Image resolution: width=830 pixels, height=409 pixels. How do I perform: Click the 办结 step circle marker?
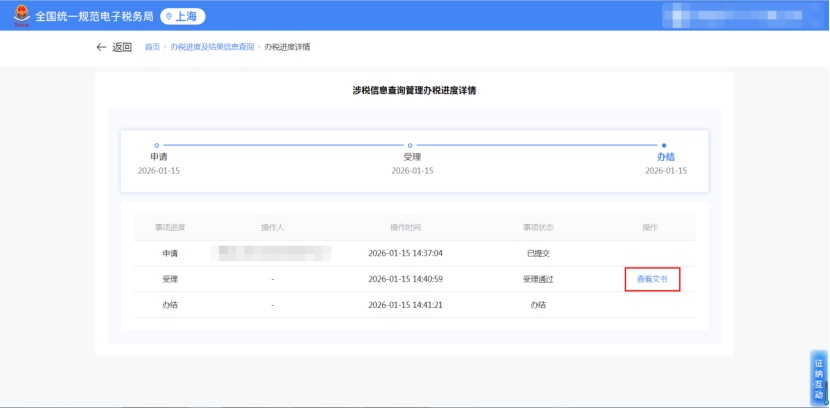pos(664,145)
